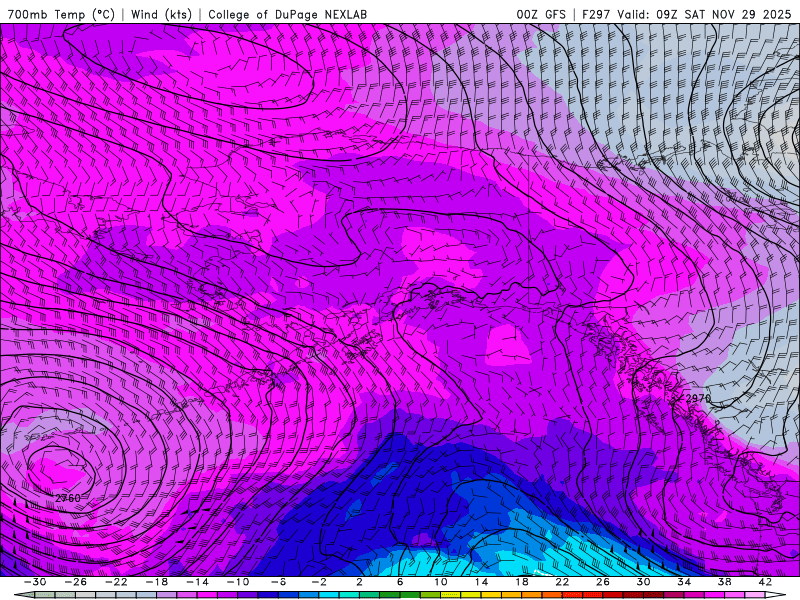Click the -14 value on the color scale
800x600 pixels.
pos(197,582)
